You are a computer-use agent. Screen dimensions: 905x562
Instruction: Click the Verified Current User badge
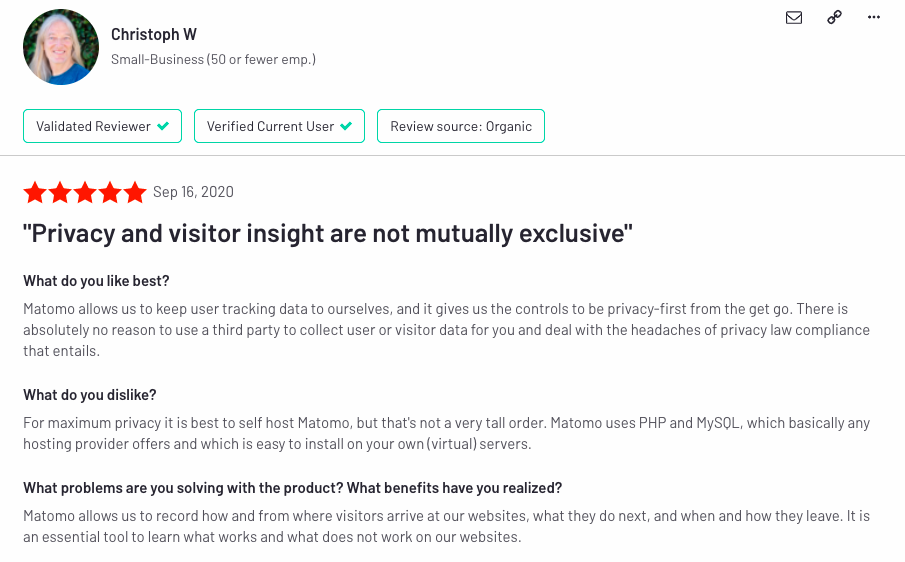(x=279, y=126)
